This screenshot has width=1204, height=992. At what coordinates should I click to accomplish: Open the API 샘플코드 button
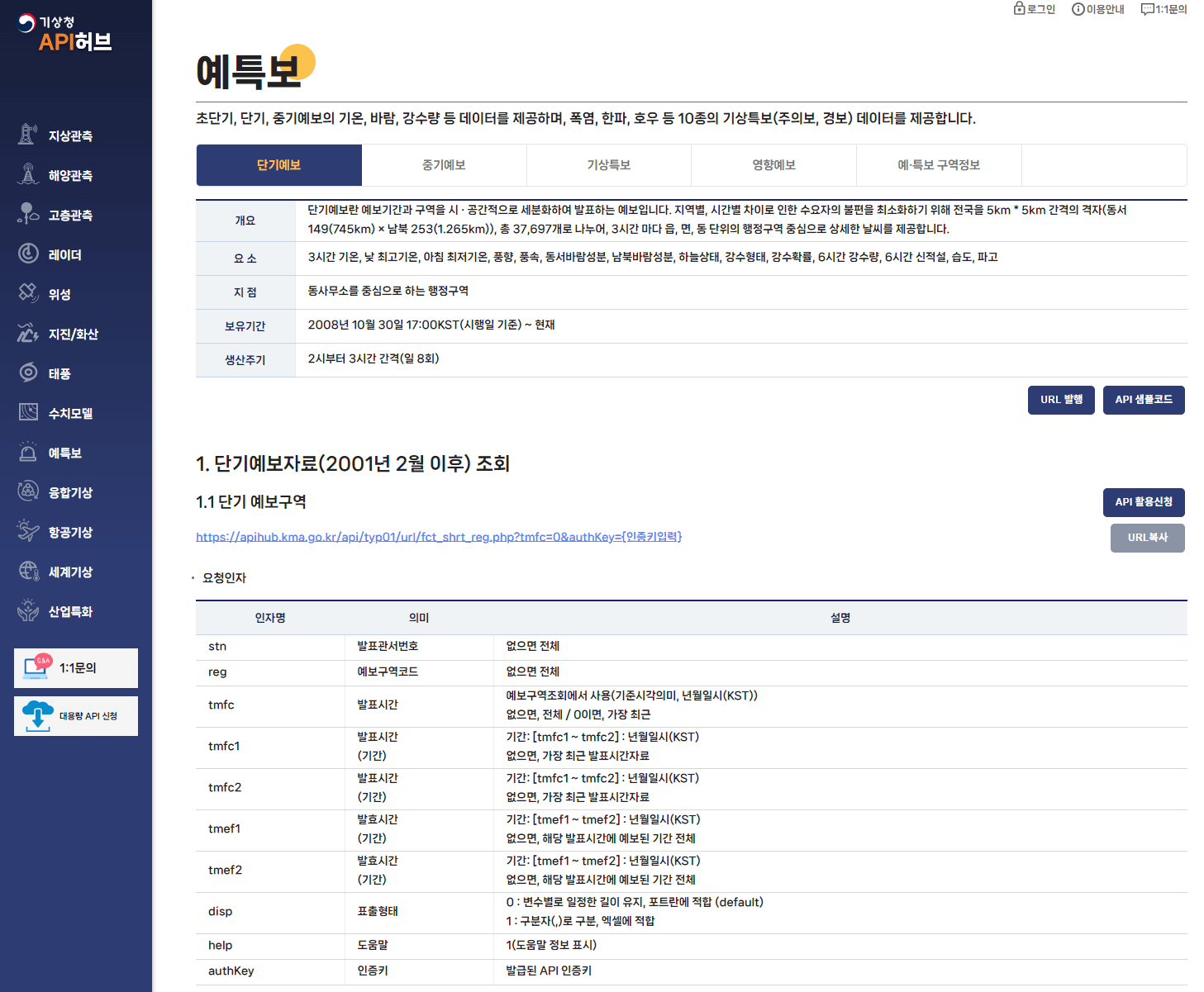coord(1144,400)
